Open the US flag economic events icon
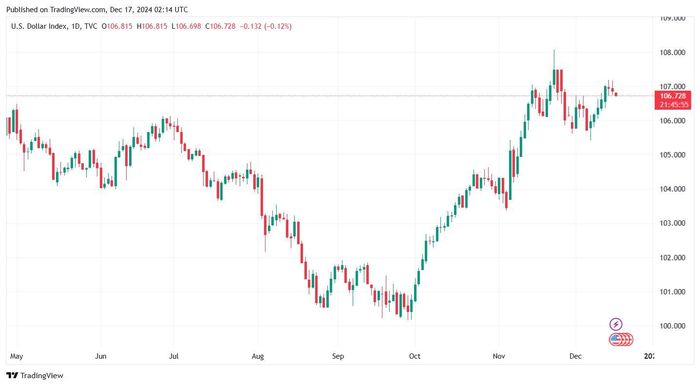Screen dimensions: 700x386 coord(621,340)
